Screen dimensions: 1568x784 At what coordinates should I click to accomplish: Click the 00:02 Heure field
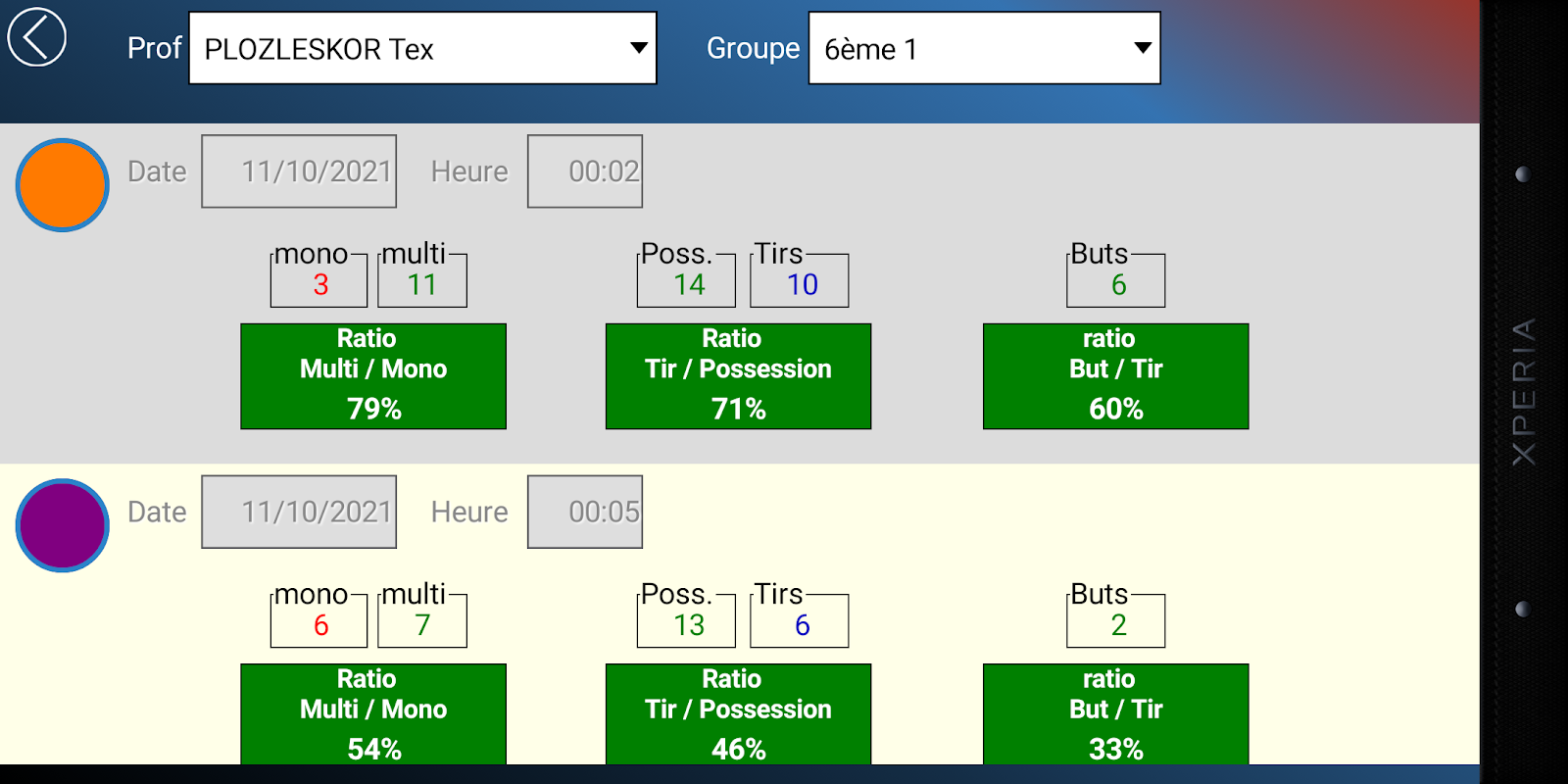(x=585, y=171)
